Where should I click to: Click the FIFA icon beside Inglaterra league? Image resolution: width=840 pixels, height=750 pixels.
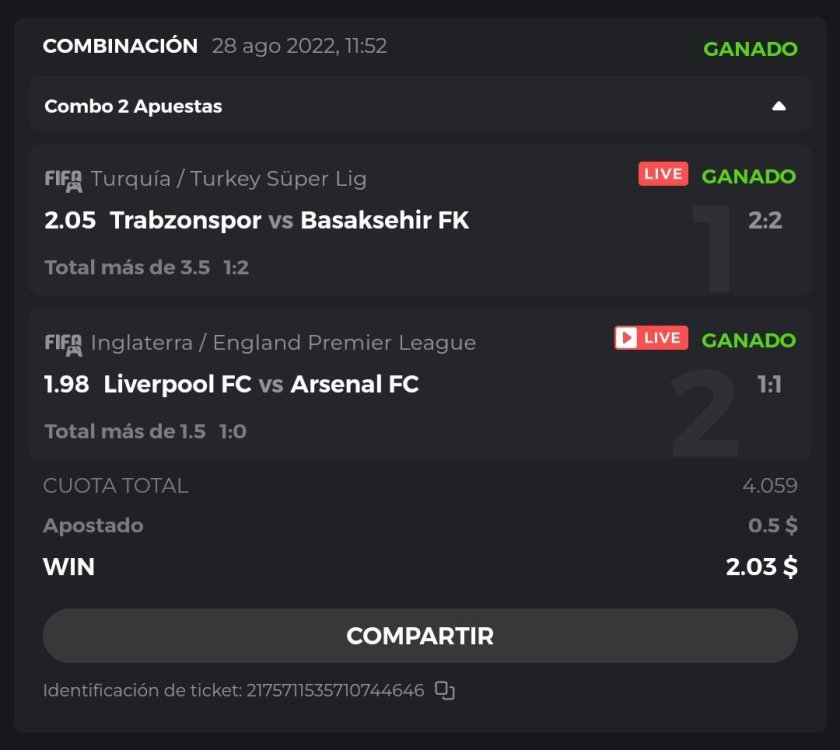tap(63, 344)
